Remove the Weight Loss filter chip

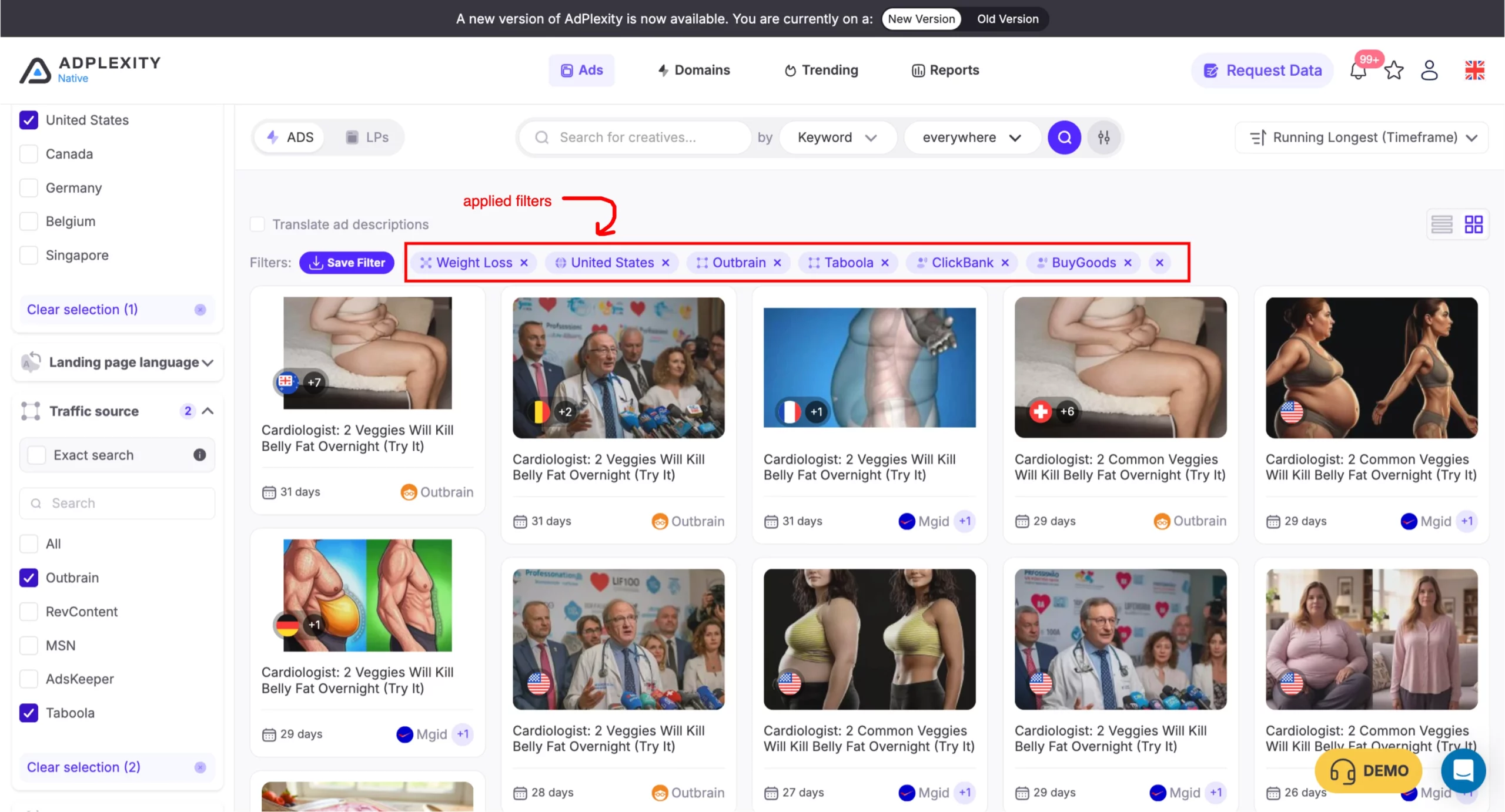tap(524, 263)
